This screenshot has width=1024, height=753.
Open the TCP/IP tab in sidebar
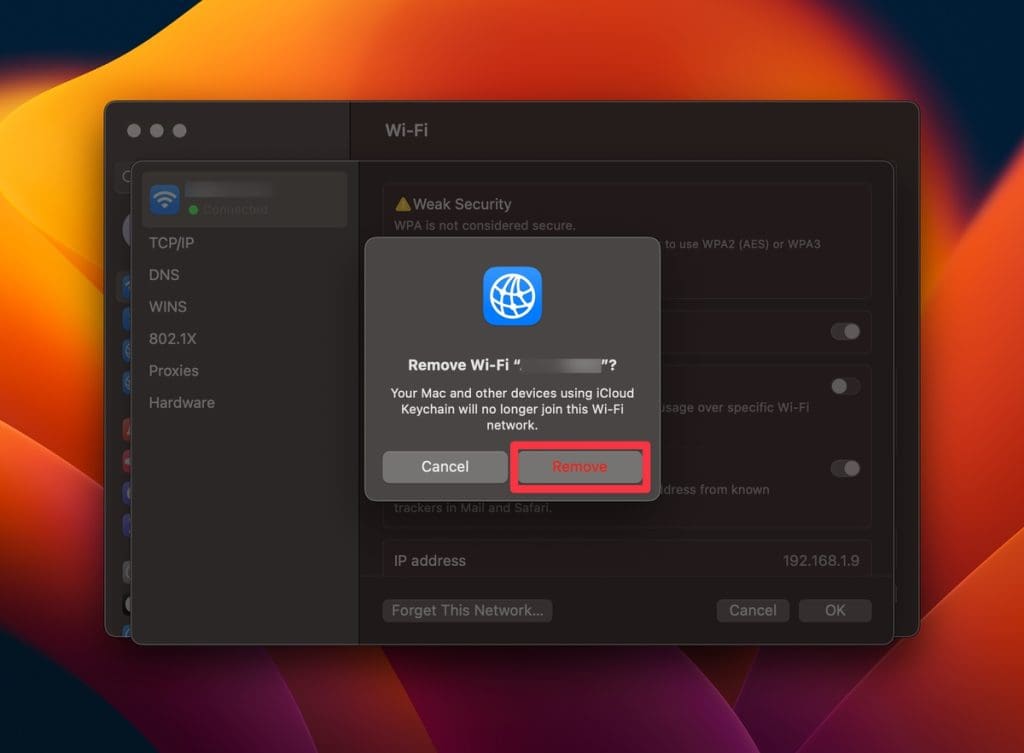point(171,243)
